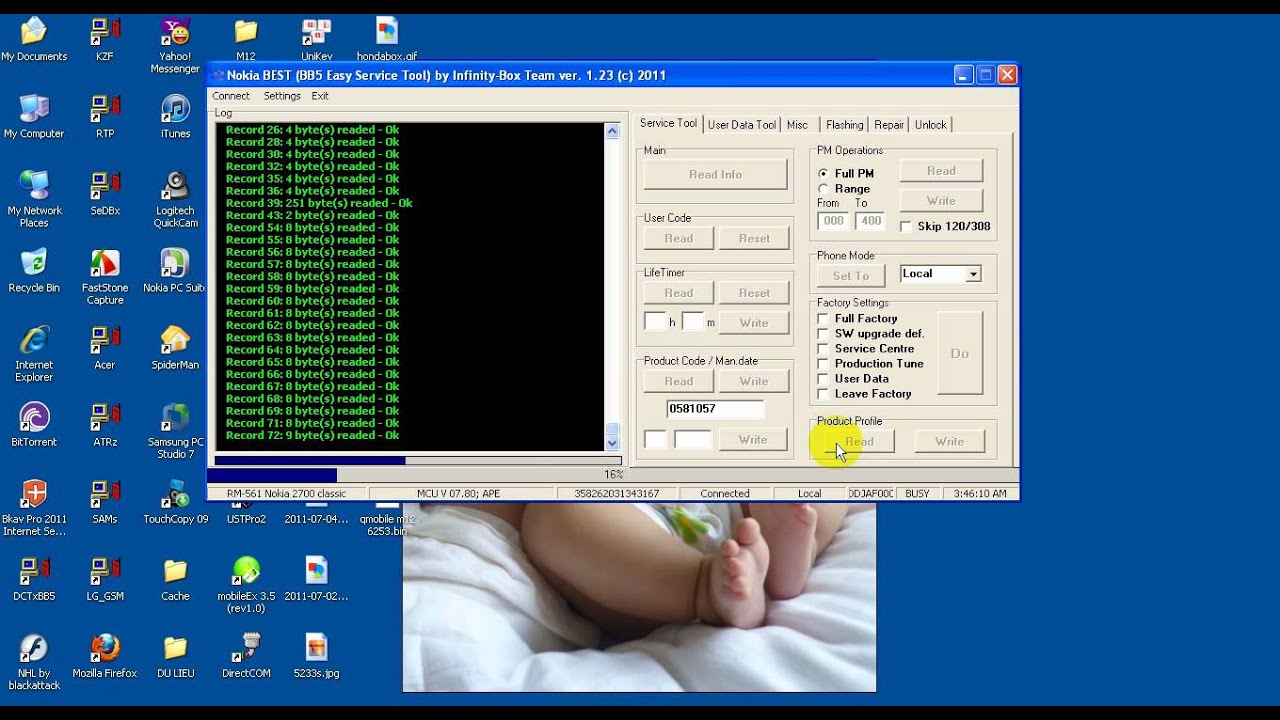The height and width of the screenshot is (720, 1280).
Task: Open the Connect menu
Action: (x=230, y=96)
